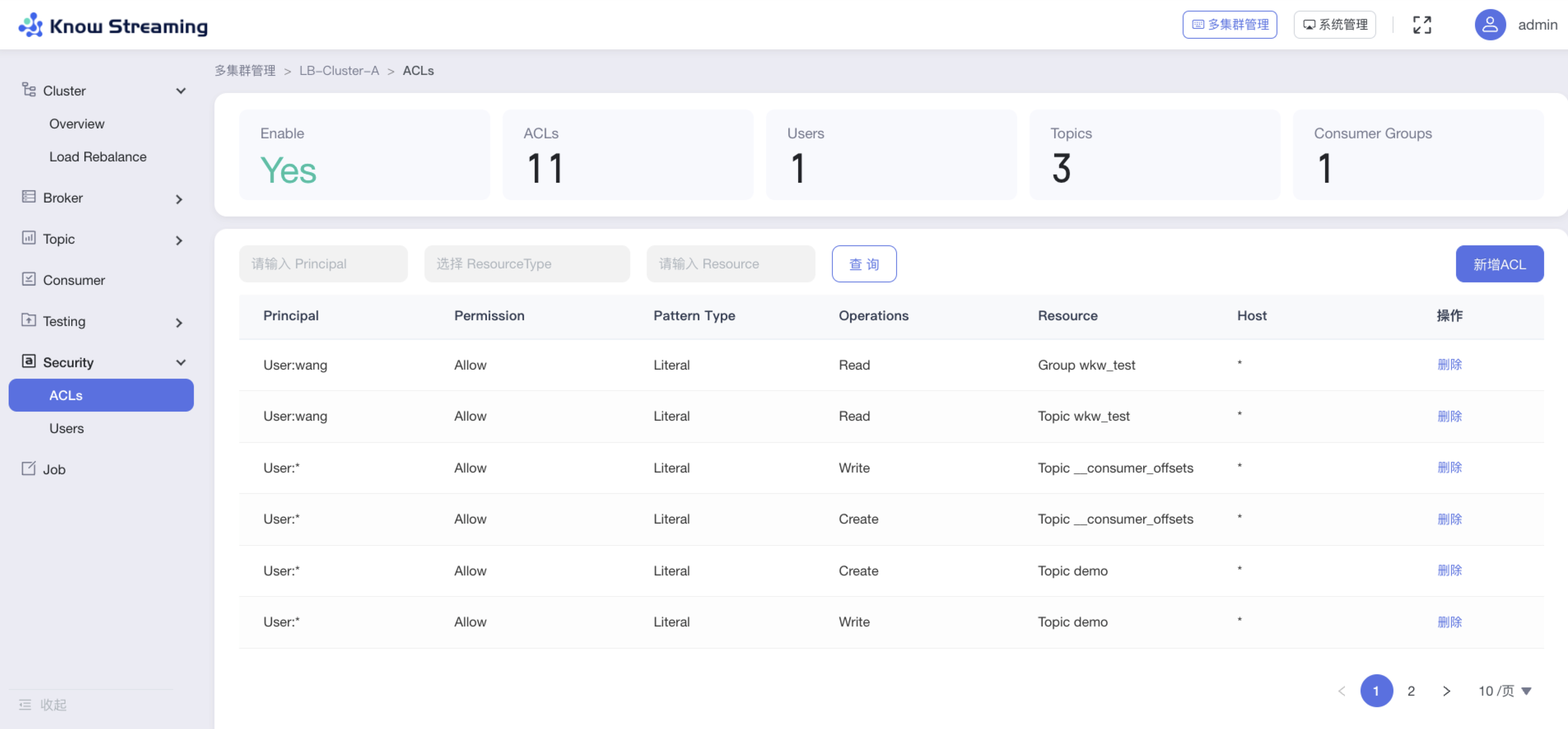Collapse the Cluster menu section

(180, 91)
